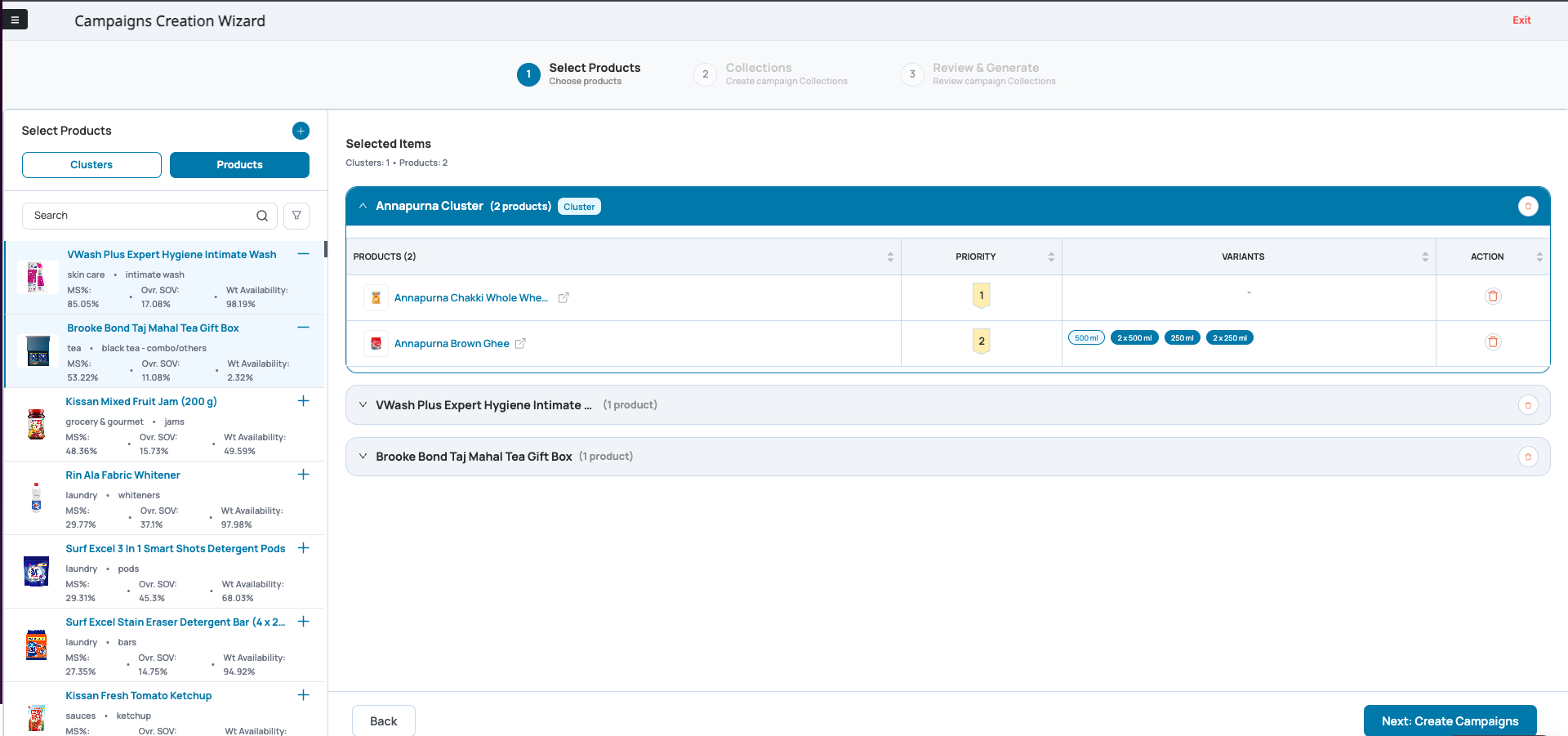The width and height of the screenshot is (1568, 736).
Task: Remove VWash Plus Expert Hygiene Intimate Wash via minus
Action: [x=304, y=254]
